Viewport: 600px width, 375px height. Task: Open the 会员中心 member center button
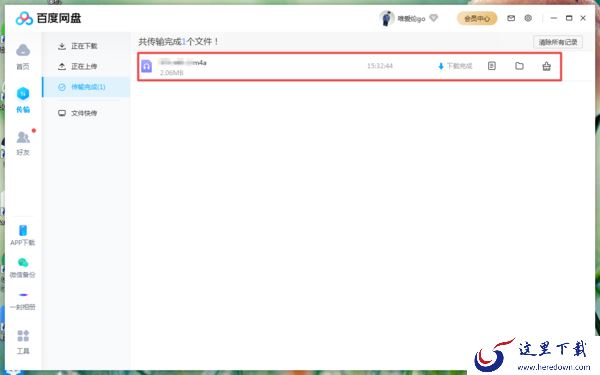[x=477, y=18]
